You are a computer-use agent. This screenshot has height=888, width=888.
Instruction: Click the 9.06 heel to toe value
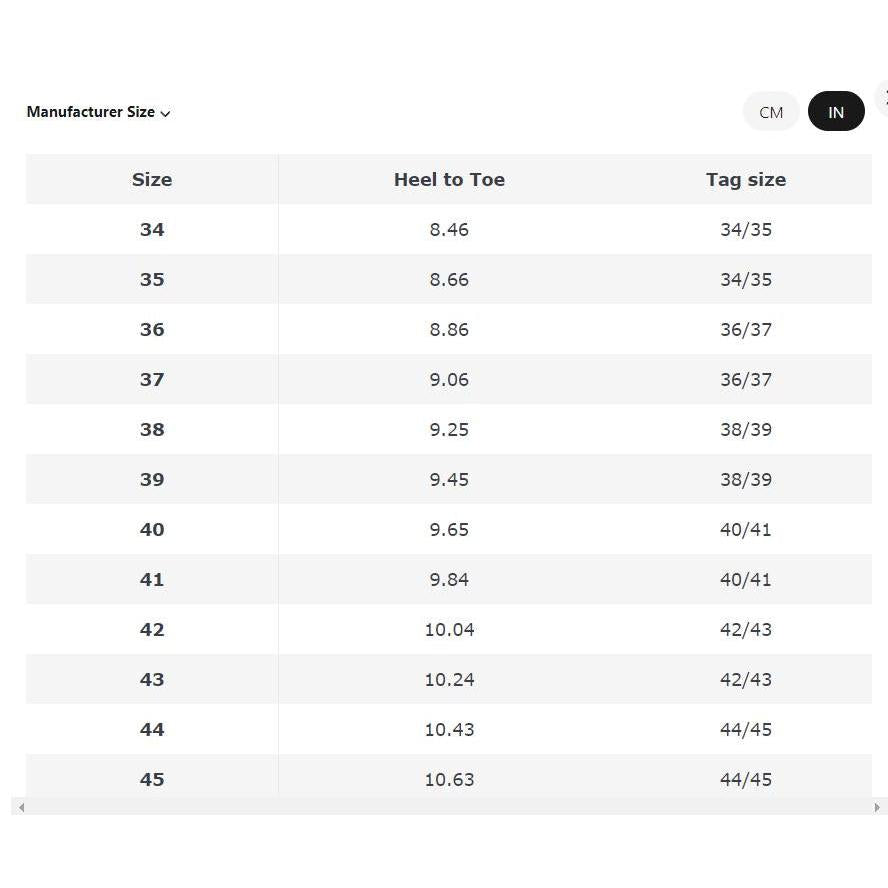449,379
